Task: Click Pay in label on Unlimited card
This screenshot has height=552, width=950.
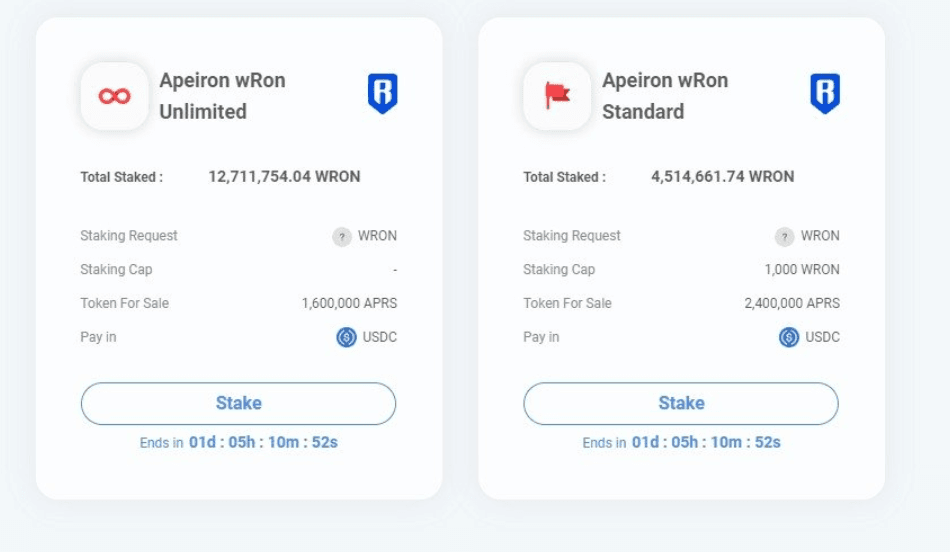Action: 98,337
